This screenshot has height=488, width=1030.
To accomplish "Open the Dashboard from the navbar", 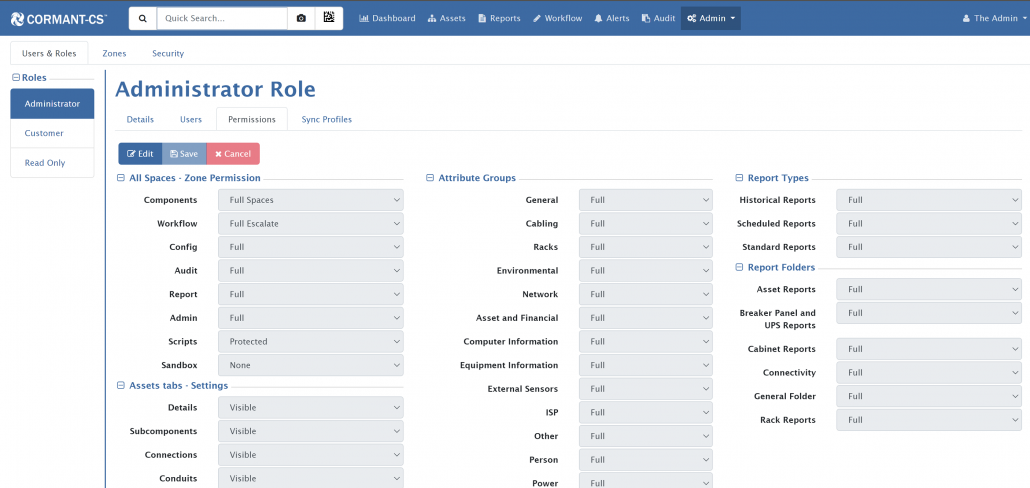I will (x=387, y=18).
